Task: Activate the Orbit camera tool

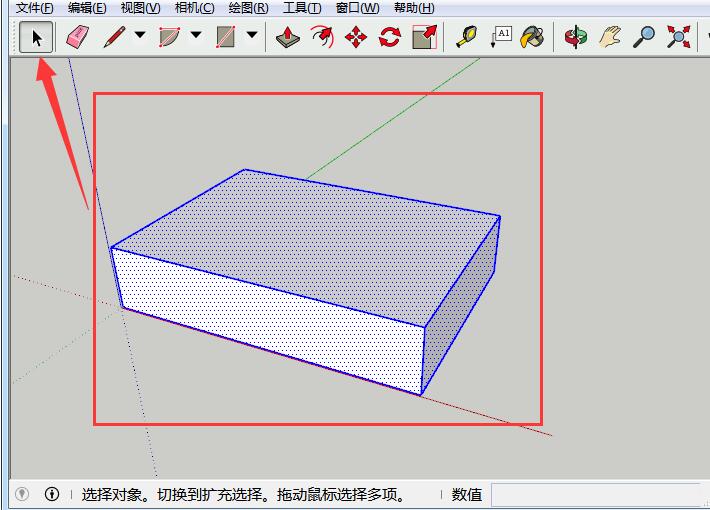Action: [576, 37]
